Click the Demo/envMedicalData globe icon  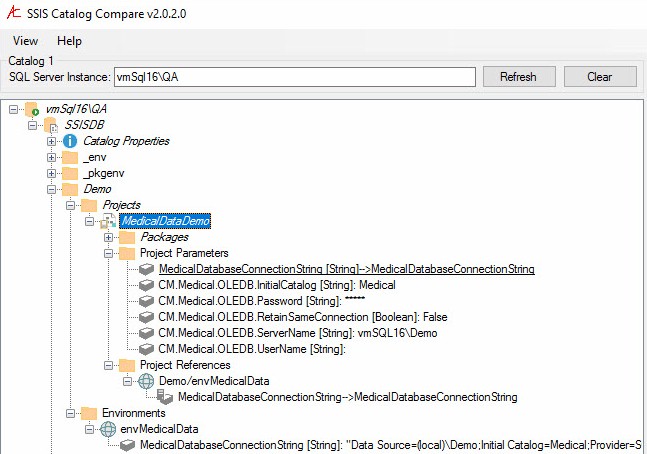pyautogui.click(x=146, y=381)
